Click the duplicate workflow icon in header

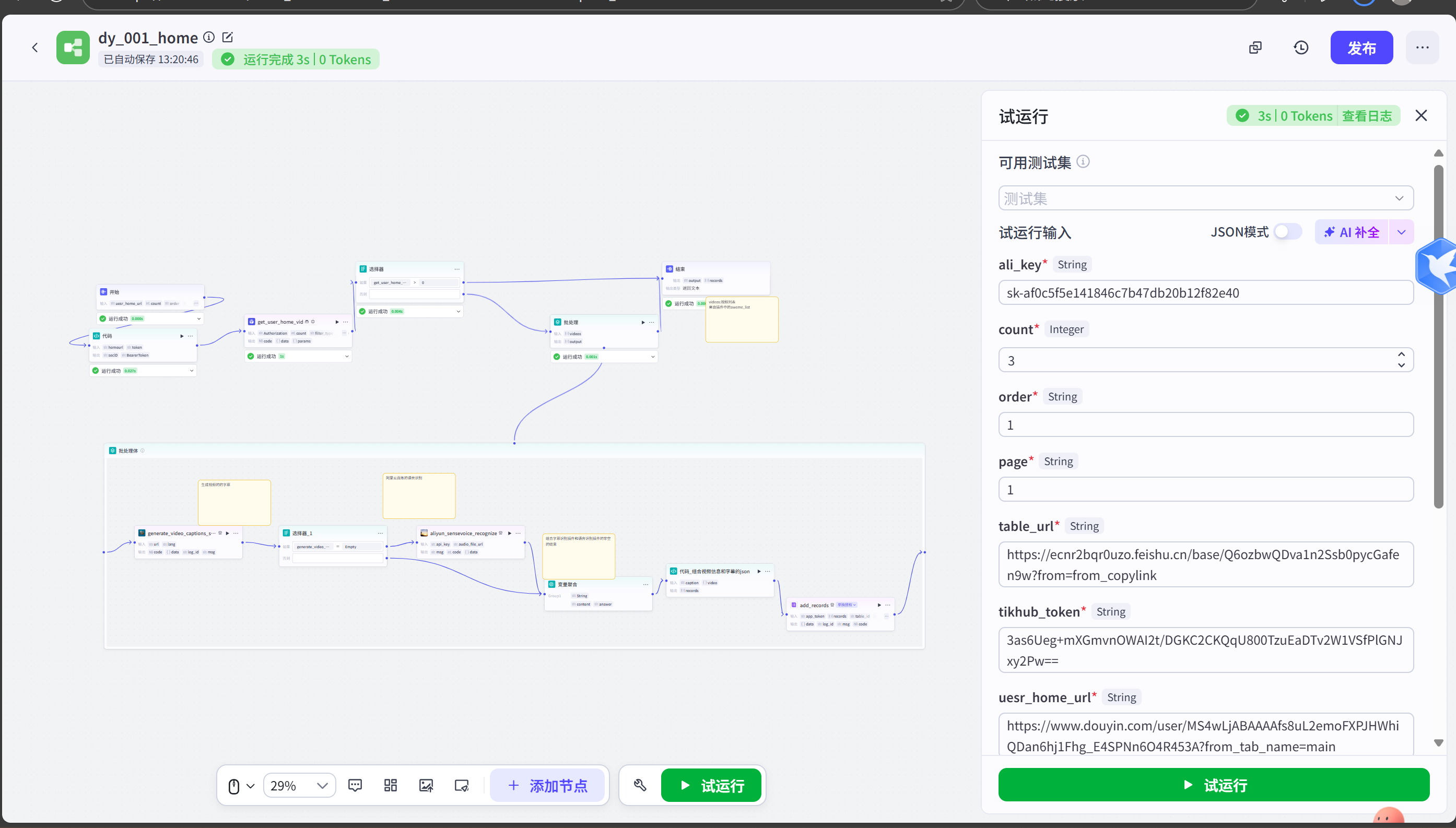(x=1255, y=48)
